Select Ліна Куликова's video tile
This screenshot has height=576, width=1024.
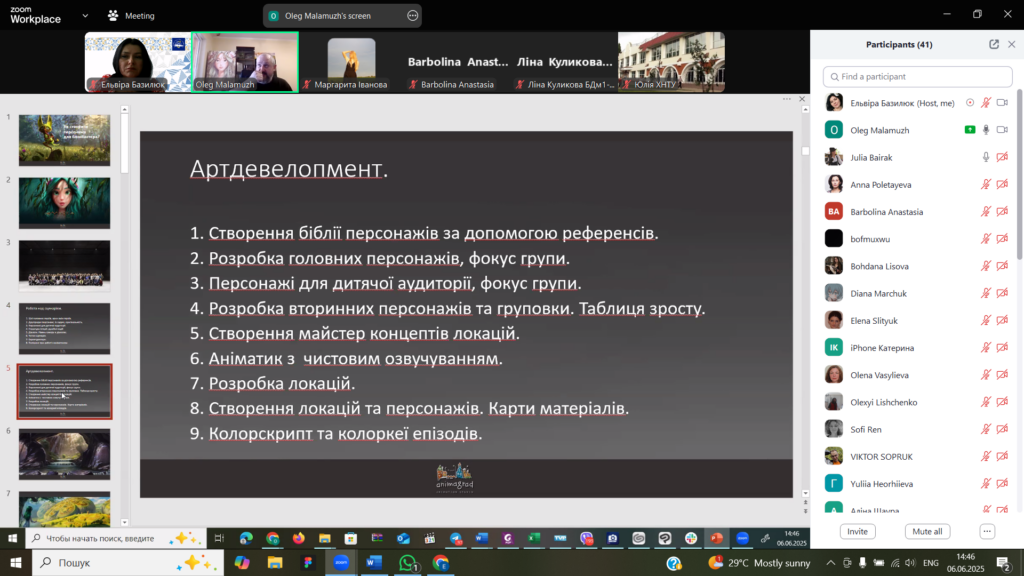[564, 62]
